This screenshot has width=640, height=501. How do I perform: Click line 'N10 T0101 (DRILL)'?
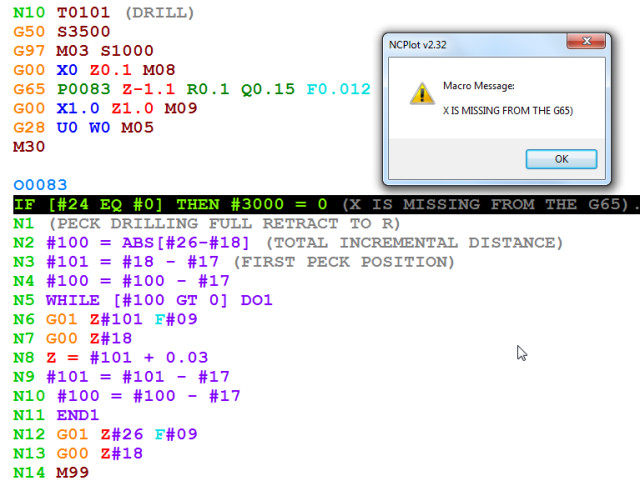coord(104,13)
